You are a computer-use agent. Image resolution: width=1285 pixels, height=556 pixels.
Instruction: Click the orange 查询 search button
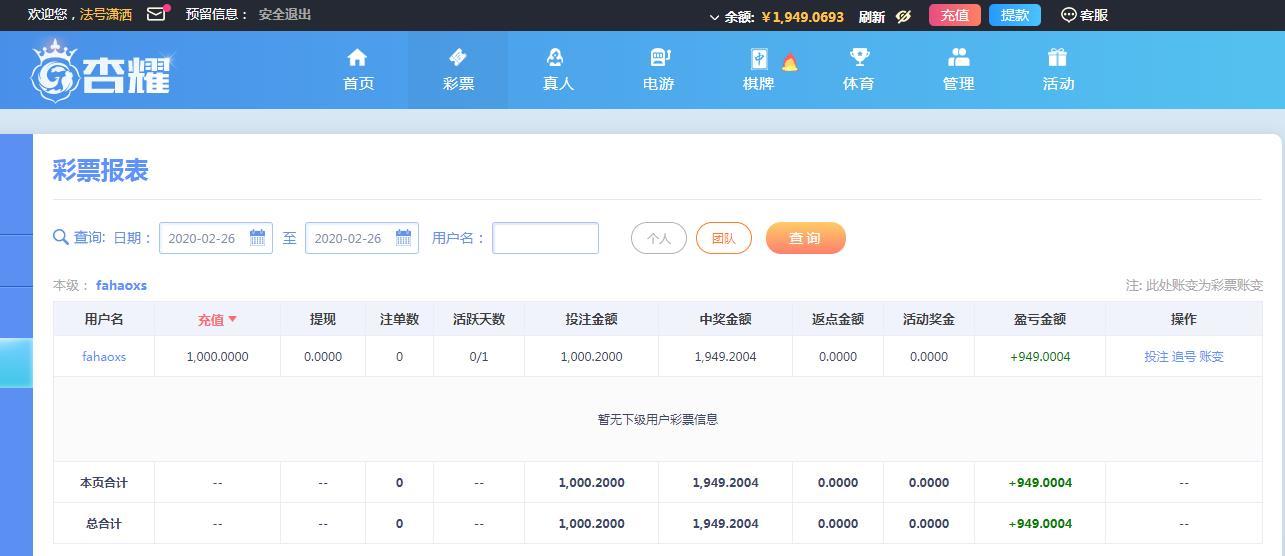click(x=805, y=238)
